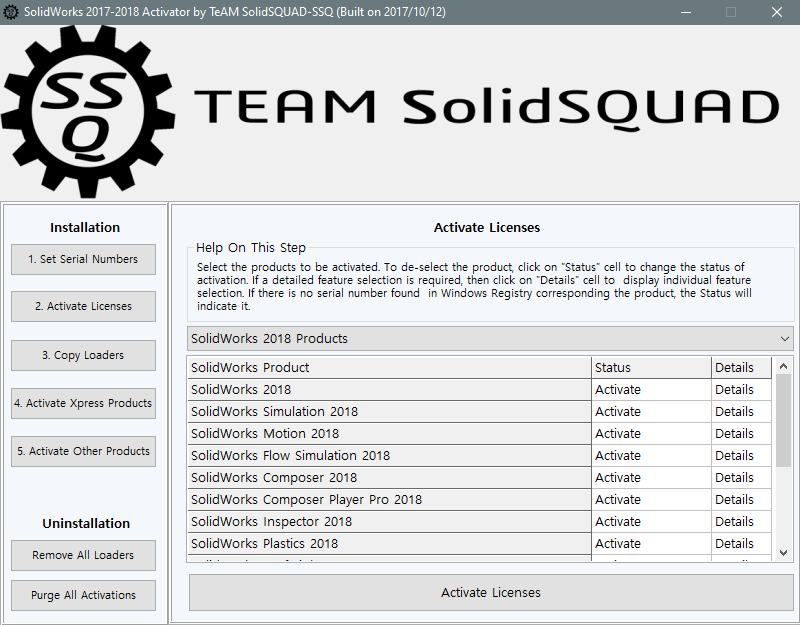This screenshot has width=800, height=625.
Task: Click the product list scroll-down arrow
Action: click(x=784, y=553)
